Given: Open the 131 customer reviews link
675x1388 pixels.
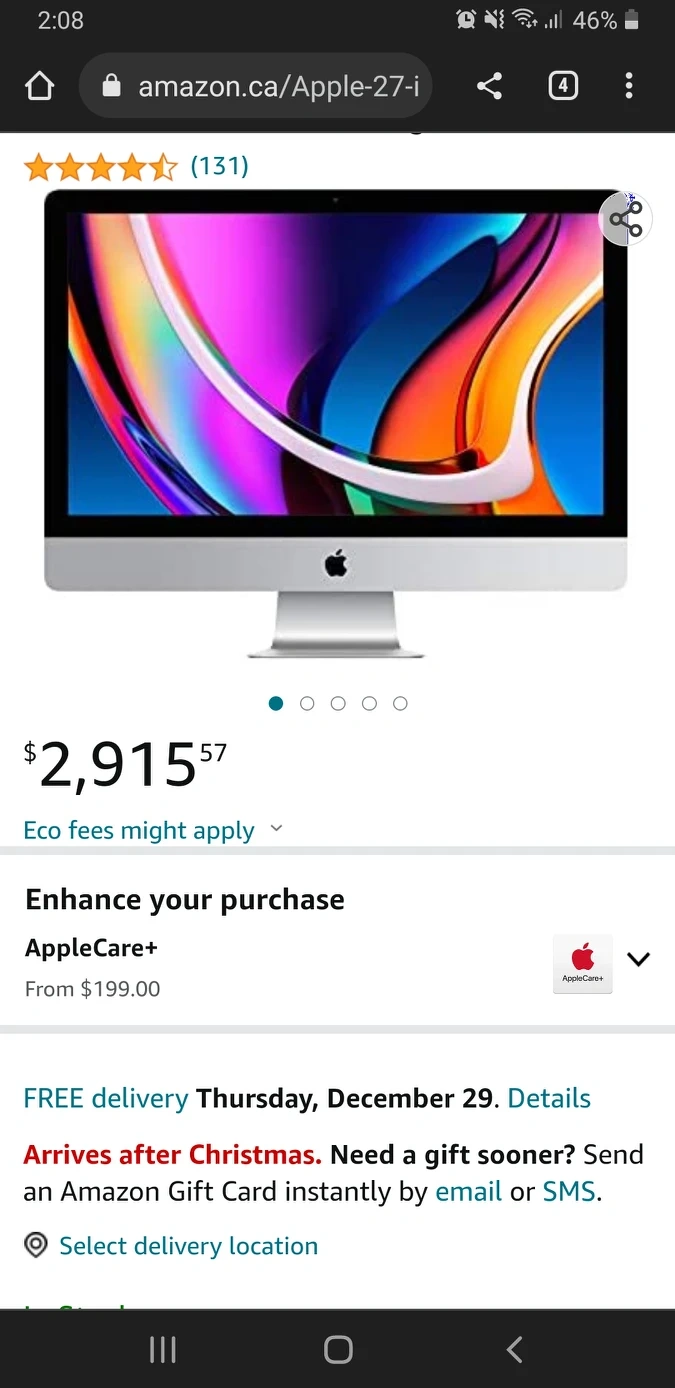Looking at the screenshot, I should click(x=219, y=165).
